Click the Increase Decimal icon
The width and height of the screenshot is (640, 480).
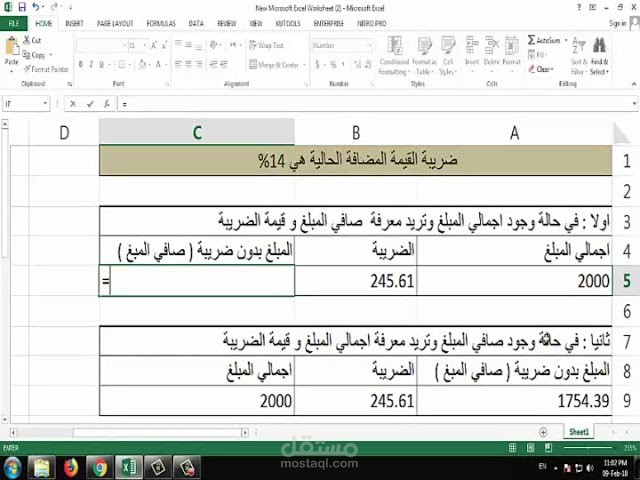coord(358,64)
